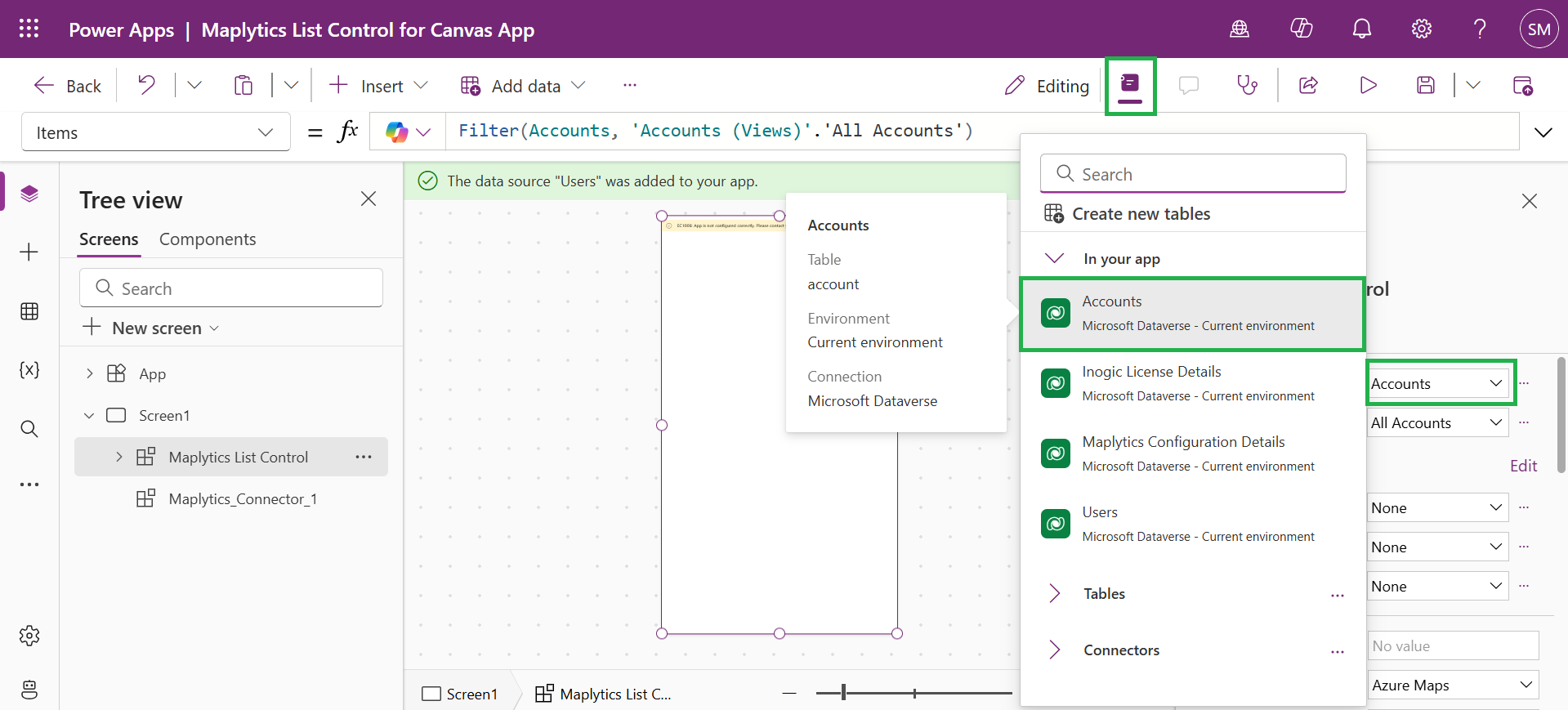This screenshot has height=710, width=1568.
Task: Open the Comments icon
Action: (1189, 85)
